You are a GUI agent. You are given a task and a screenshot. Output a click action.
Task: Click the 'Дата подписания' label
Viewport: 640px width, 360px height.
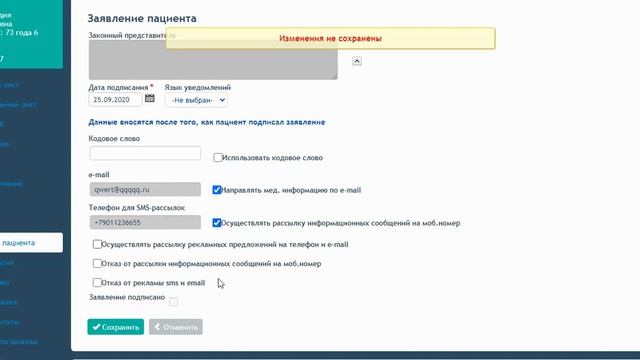118,87
